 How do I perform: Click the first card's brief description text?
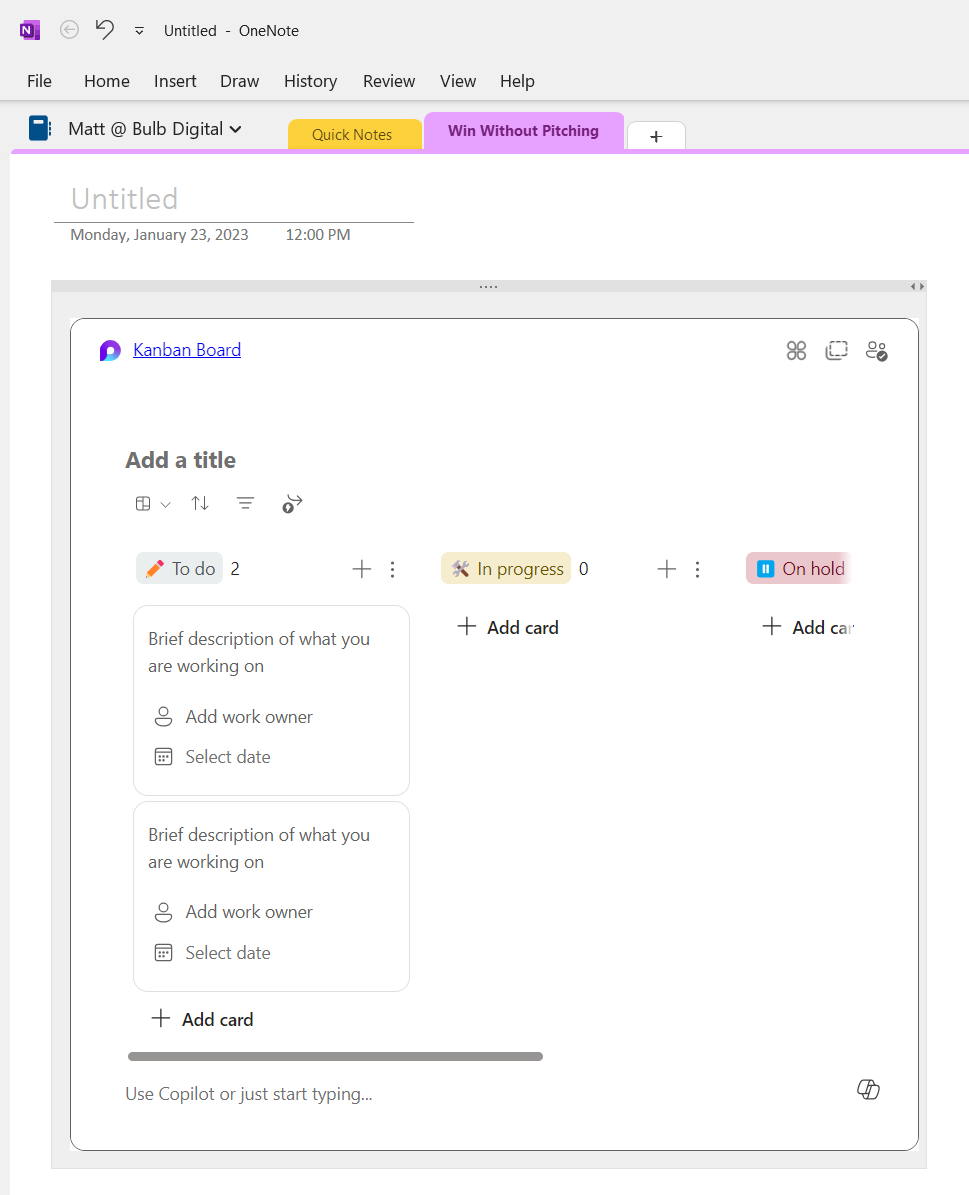click(259, 652)
